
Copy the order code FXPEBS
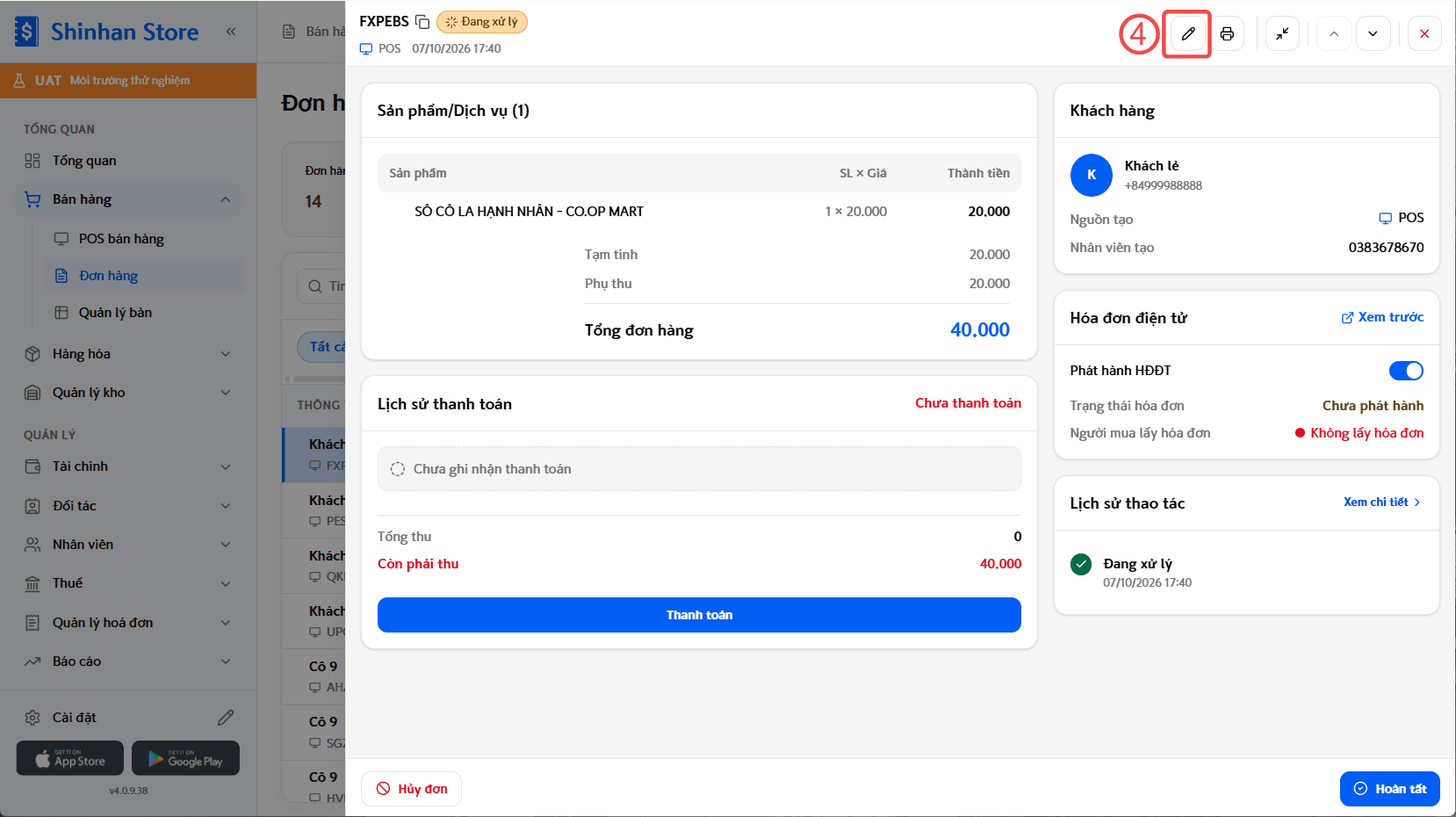pos(422,22)
